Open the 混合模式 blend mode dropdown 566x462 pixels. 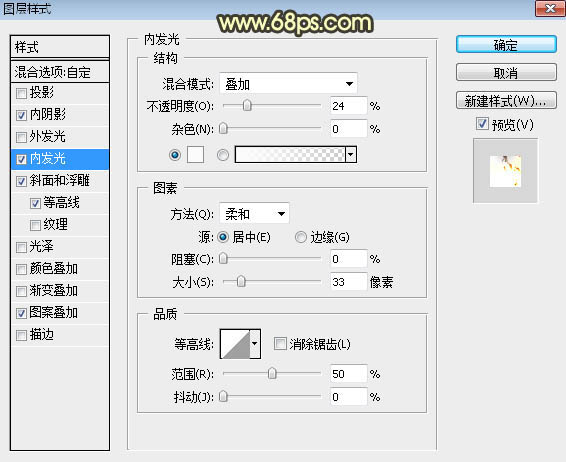click(288, 84)
